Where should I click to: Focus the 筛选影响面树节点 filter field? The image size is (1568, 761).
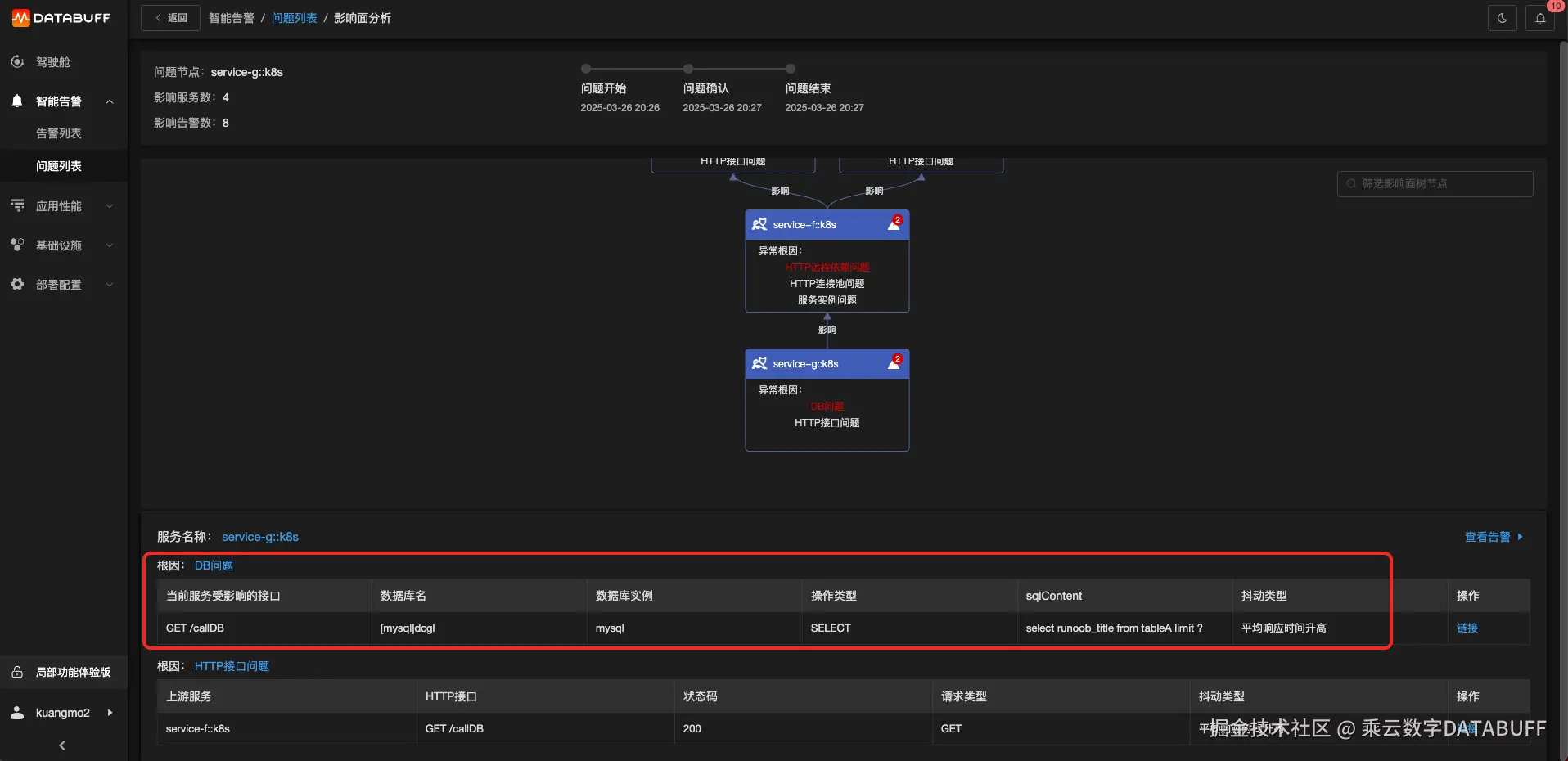(x=1435, y=183)
